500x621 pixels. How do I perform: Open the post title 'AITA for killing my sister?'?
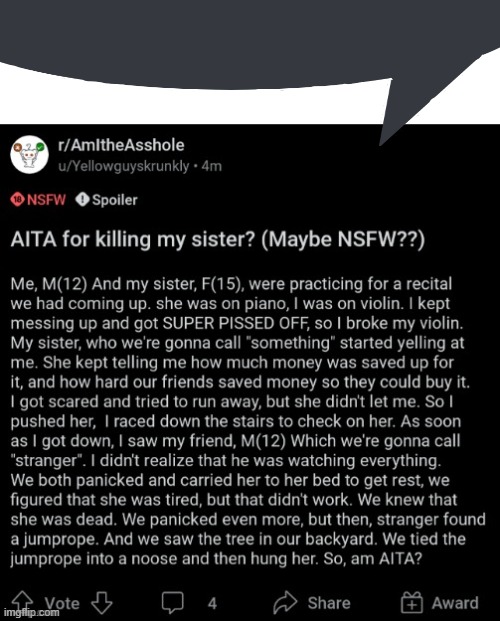(218, 239)
